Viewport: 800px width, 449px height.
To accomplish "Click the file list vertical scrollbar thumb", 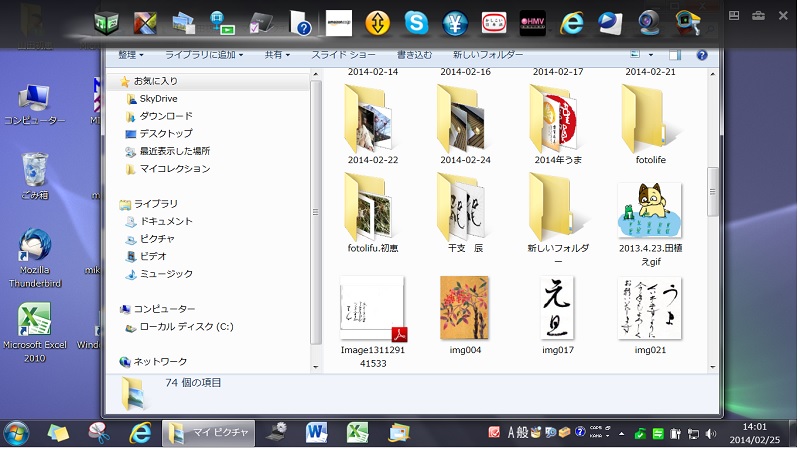I will [x=712, y=192].
